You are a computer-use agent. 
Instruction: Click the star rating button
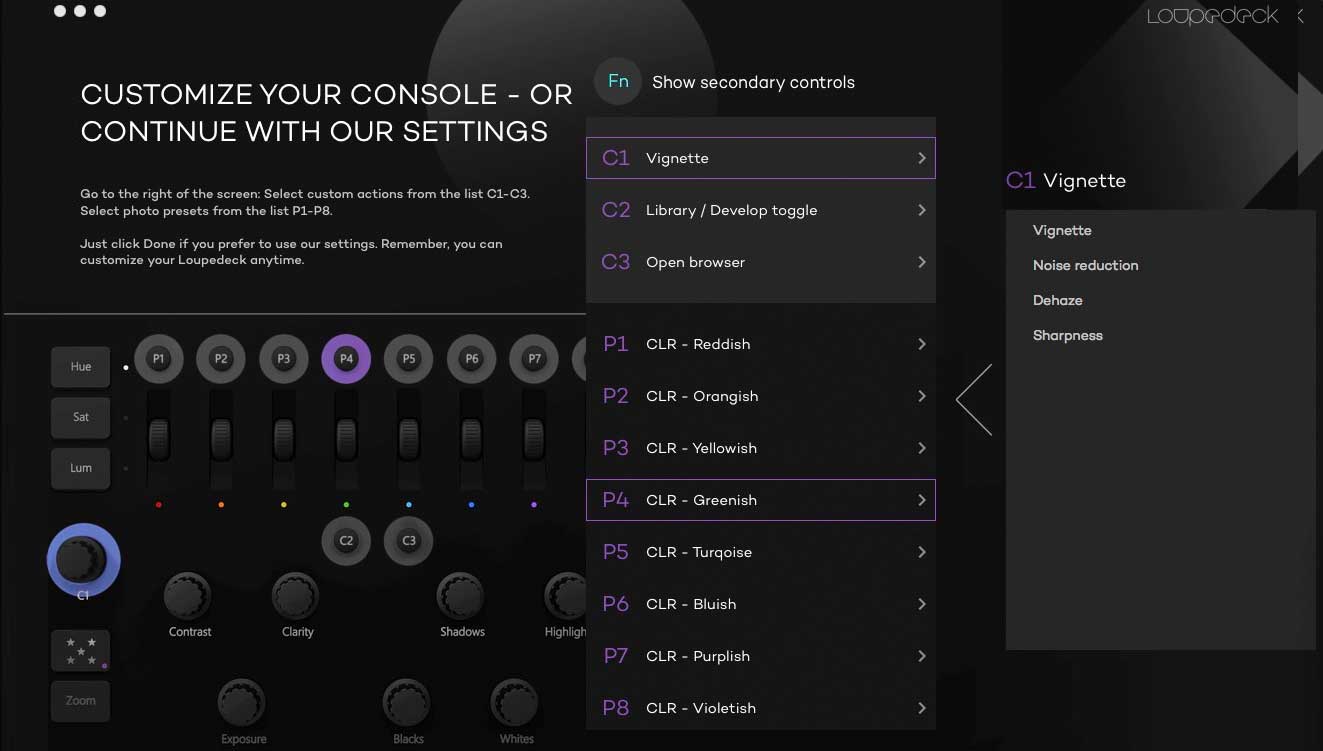(x=81, y=650)
